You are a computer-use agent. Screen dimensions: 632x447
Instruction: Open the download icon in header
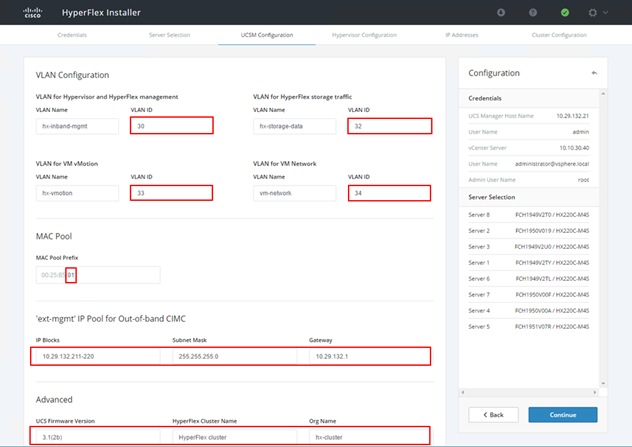pos(501,12)
